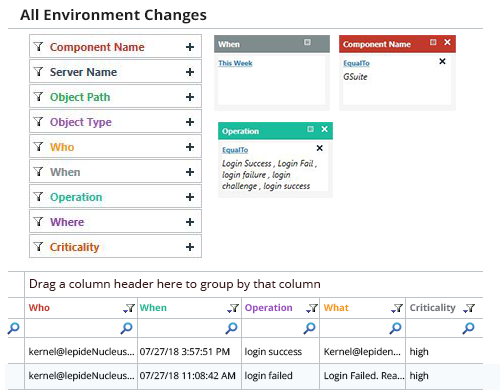Click EqualTo link in Operation filter
500x390 pixels.
(235, 150)
